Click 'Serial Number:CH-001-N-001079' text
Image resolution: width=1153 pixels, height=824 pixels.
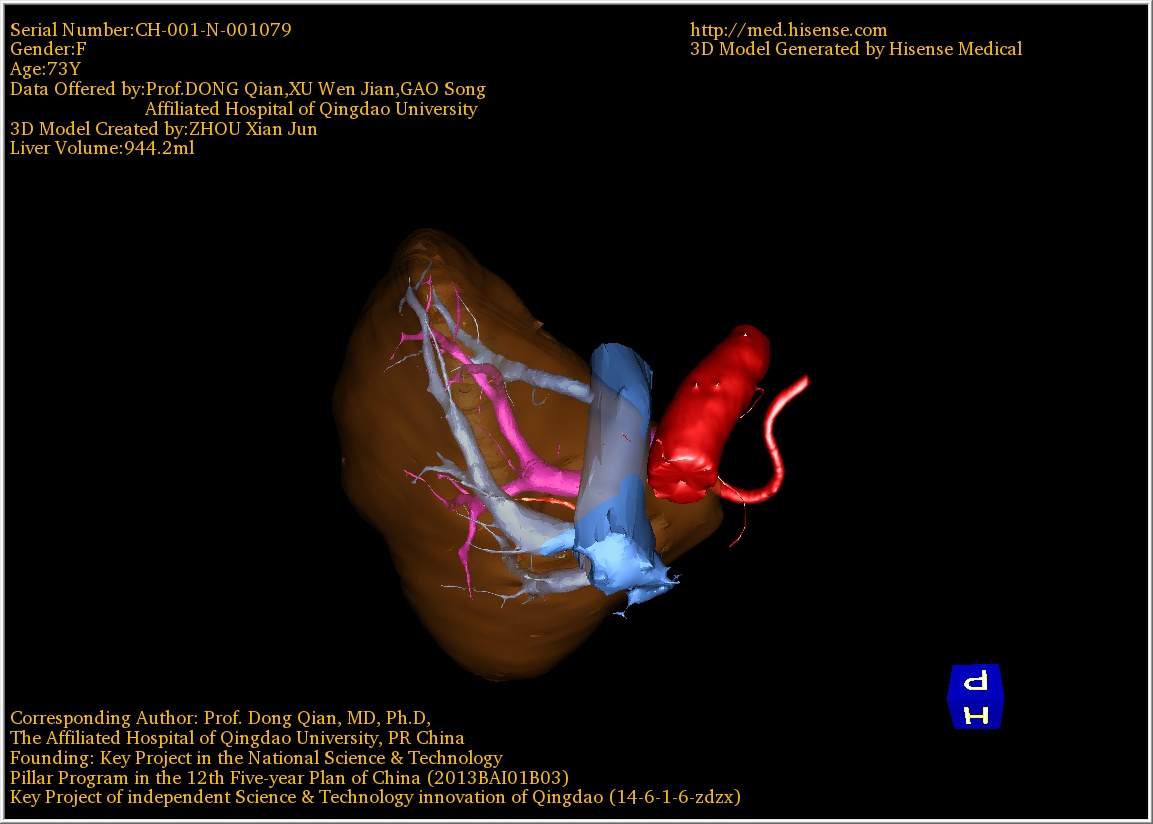coord(151,29)
